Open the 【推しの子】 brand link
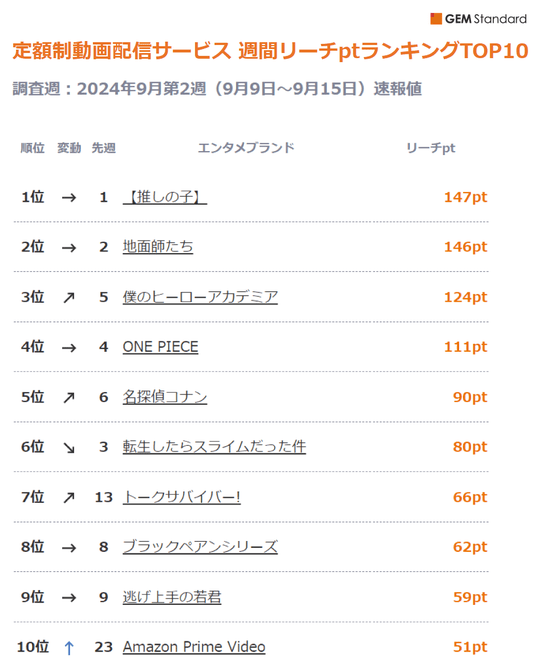 [165, 197]
